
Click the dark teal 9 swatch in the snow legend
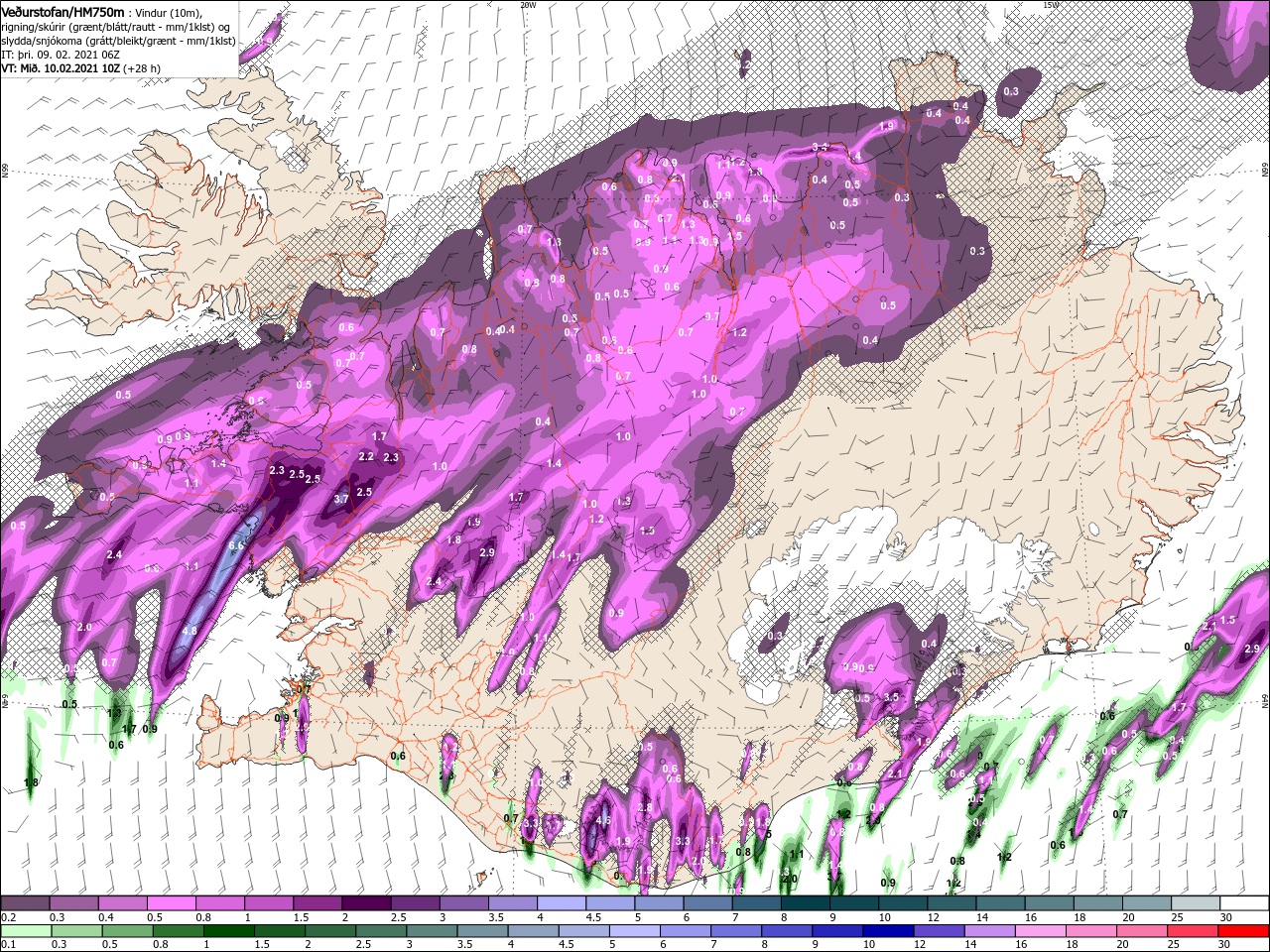click(852, 903)
